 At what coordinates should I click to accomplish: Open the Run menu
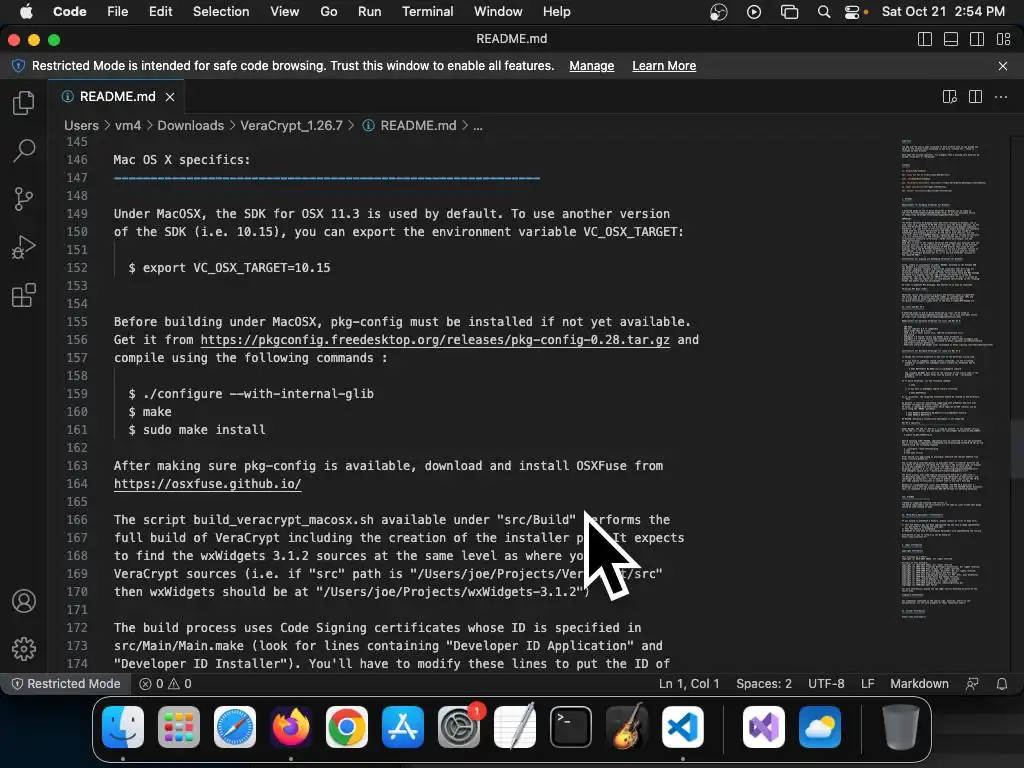point(369,12)
